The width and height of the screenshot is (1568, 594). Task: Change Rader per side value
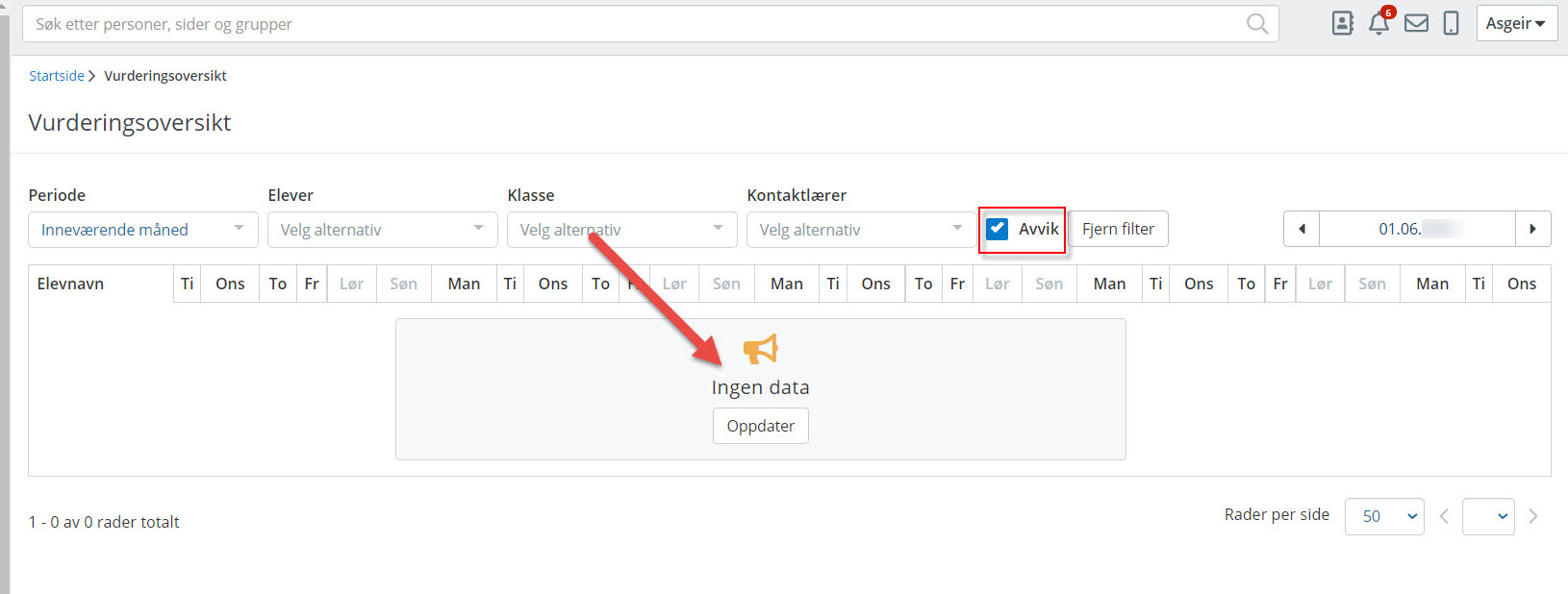coord(1384,516)
